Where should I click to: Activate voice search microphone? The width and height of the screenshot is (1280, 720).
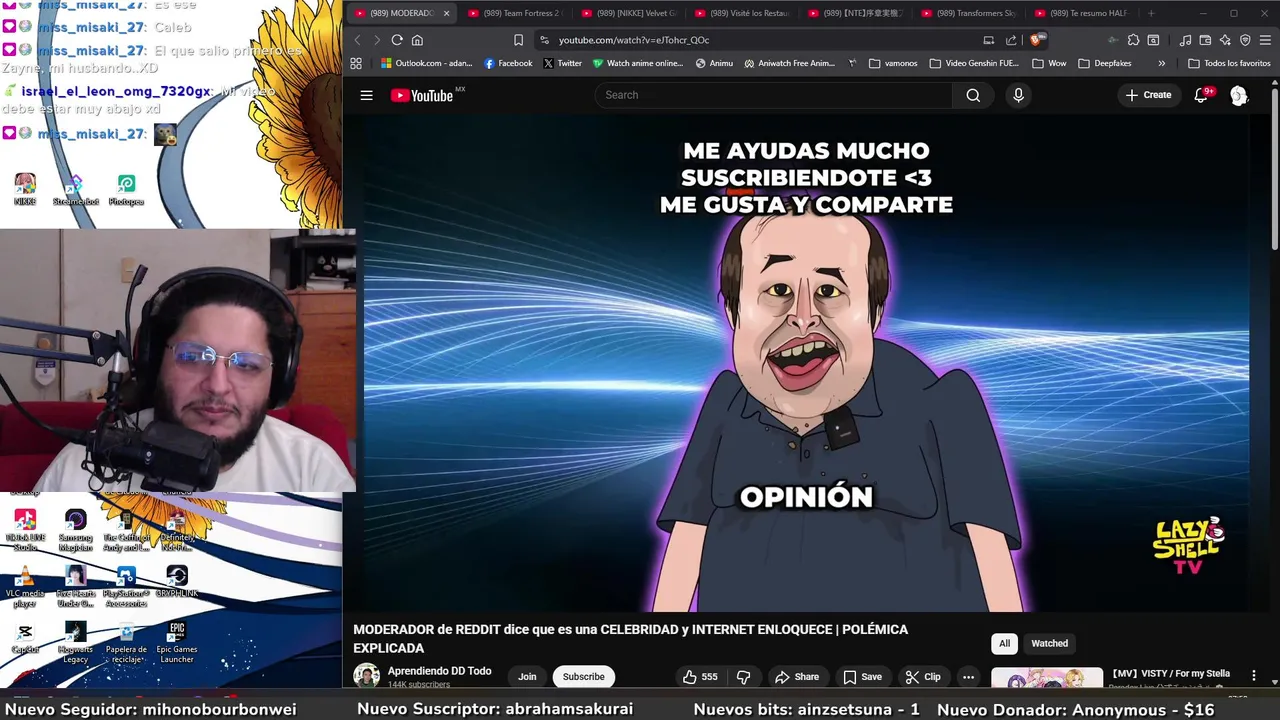[x=1018, y=95]
